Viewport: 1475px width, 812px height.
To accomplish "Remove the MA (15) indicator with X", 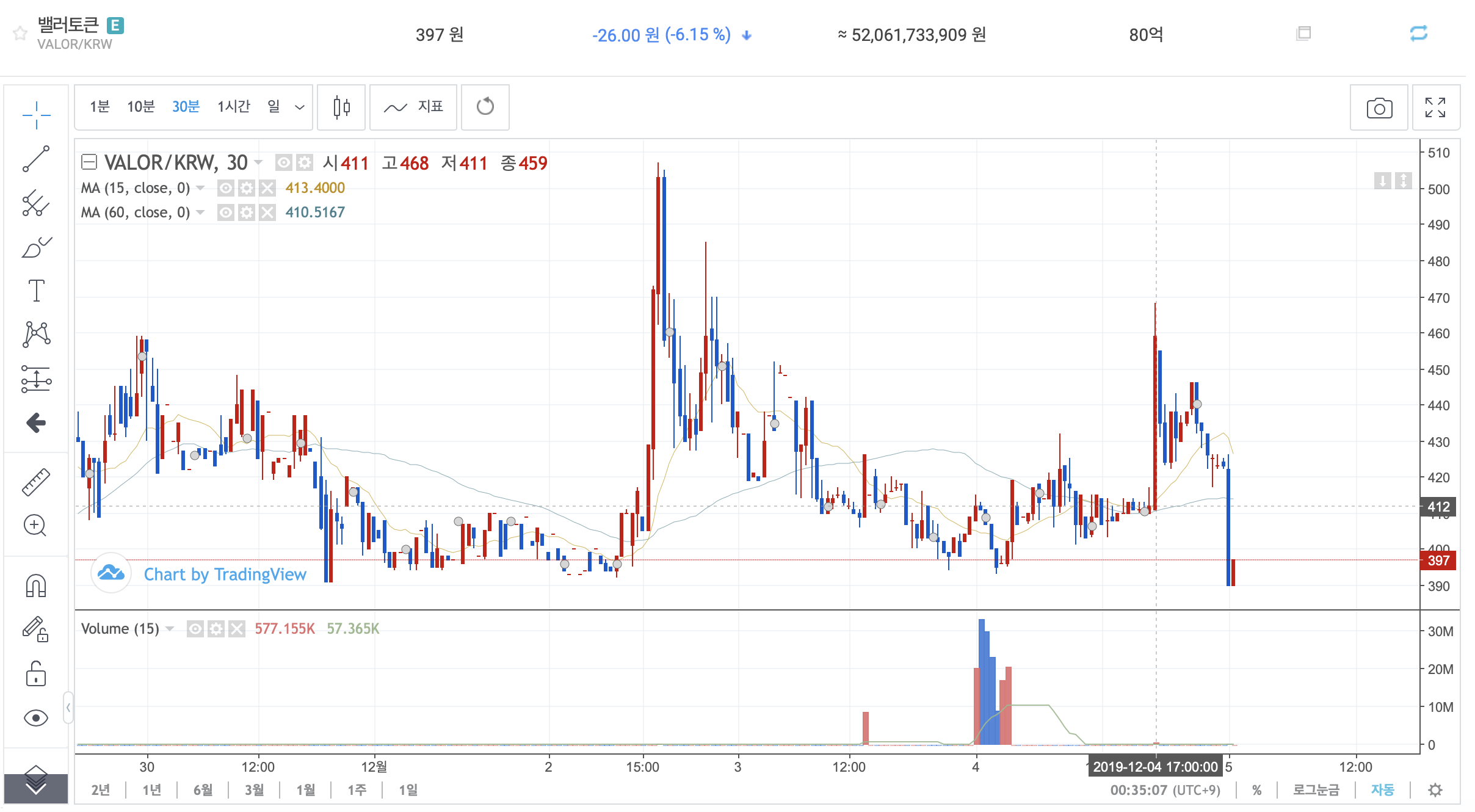I will tap(267, 188).
